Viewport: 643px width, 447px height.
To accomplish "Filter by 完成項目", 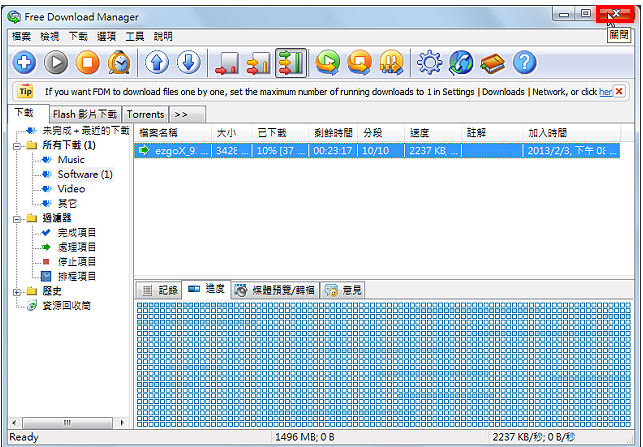I will (x=77, y=233).
